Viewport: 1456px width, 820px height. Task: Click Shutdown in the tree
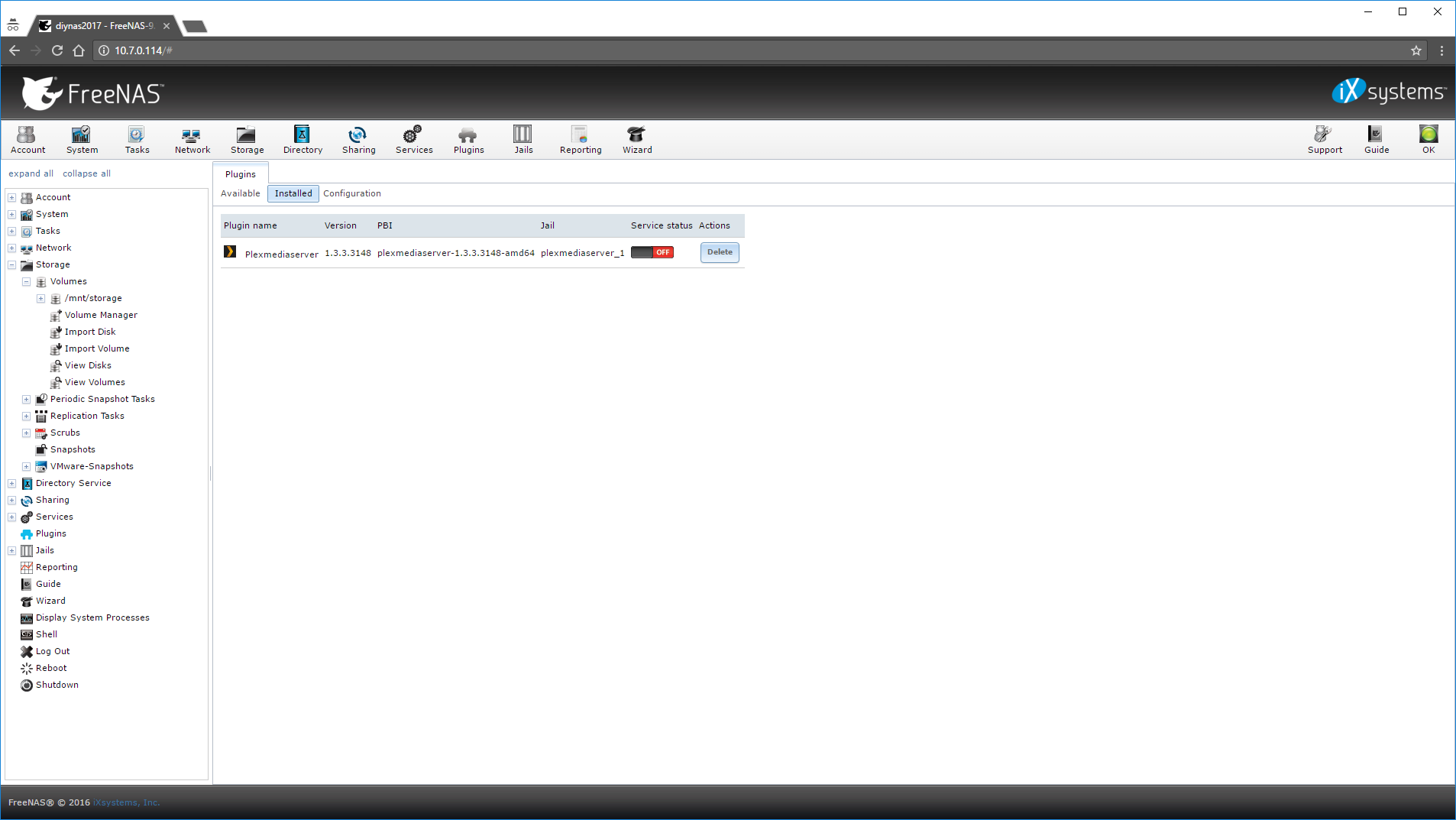tap(57, 685)
